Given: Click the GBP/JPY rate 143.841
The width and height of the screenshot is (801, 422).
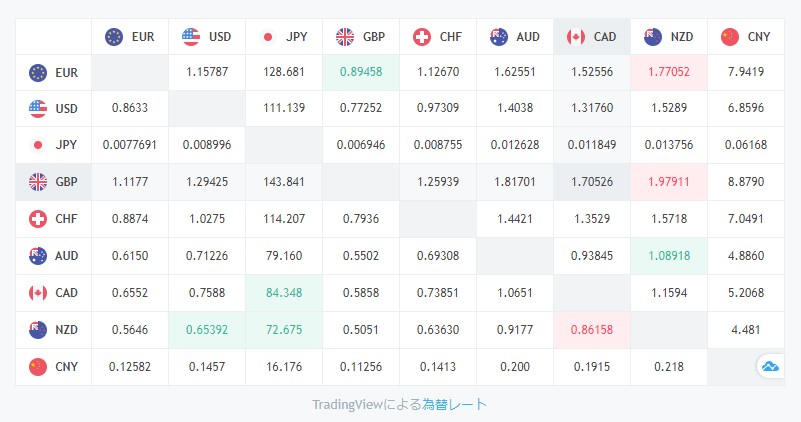Looking at the screenshot, I should (x=284, y=182).
